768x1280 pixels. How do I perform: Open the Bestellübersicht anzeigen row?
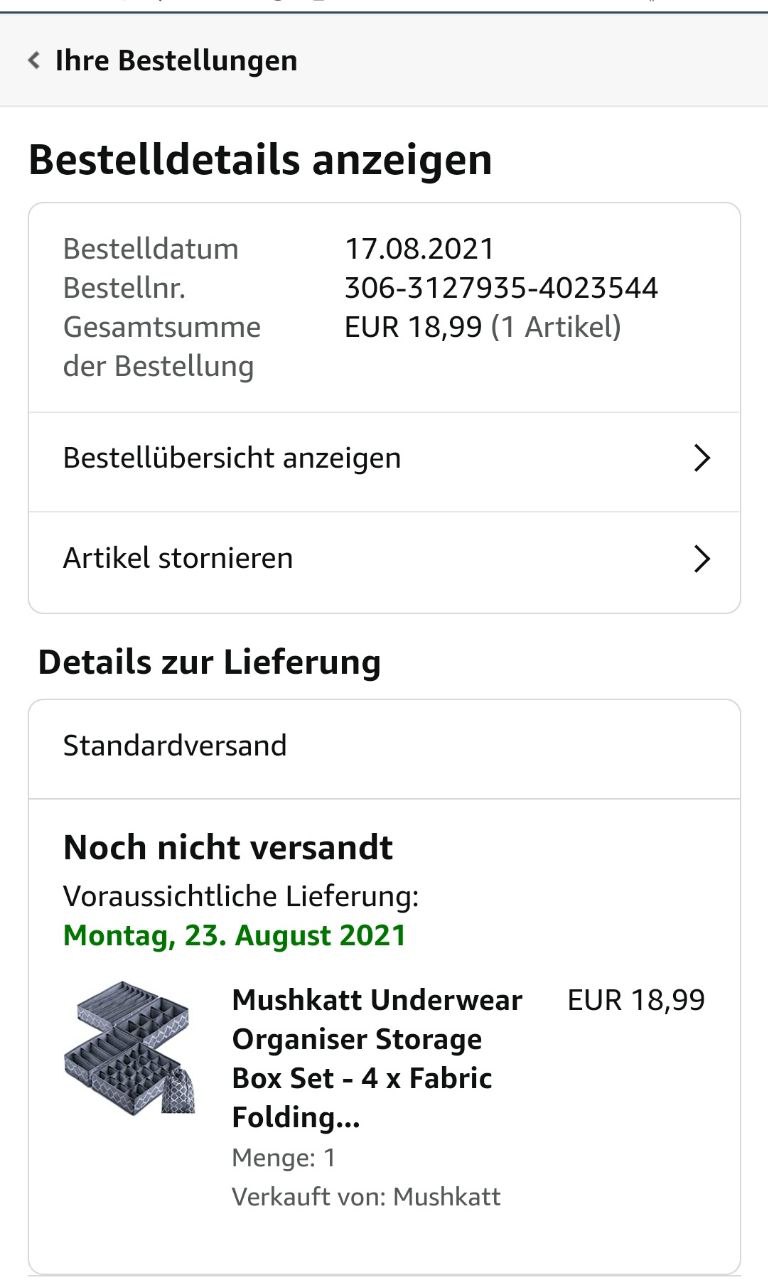tap(384, 459)
